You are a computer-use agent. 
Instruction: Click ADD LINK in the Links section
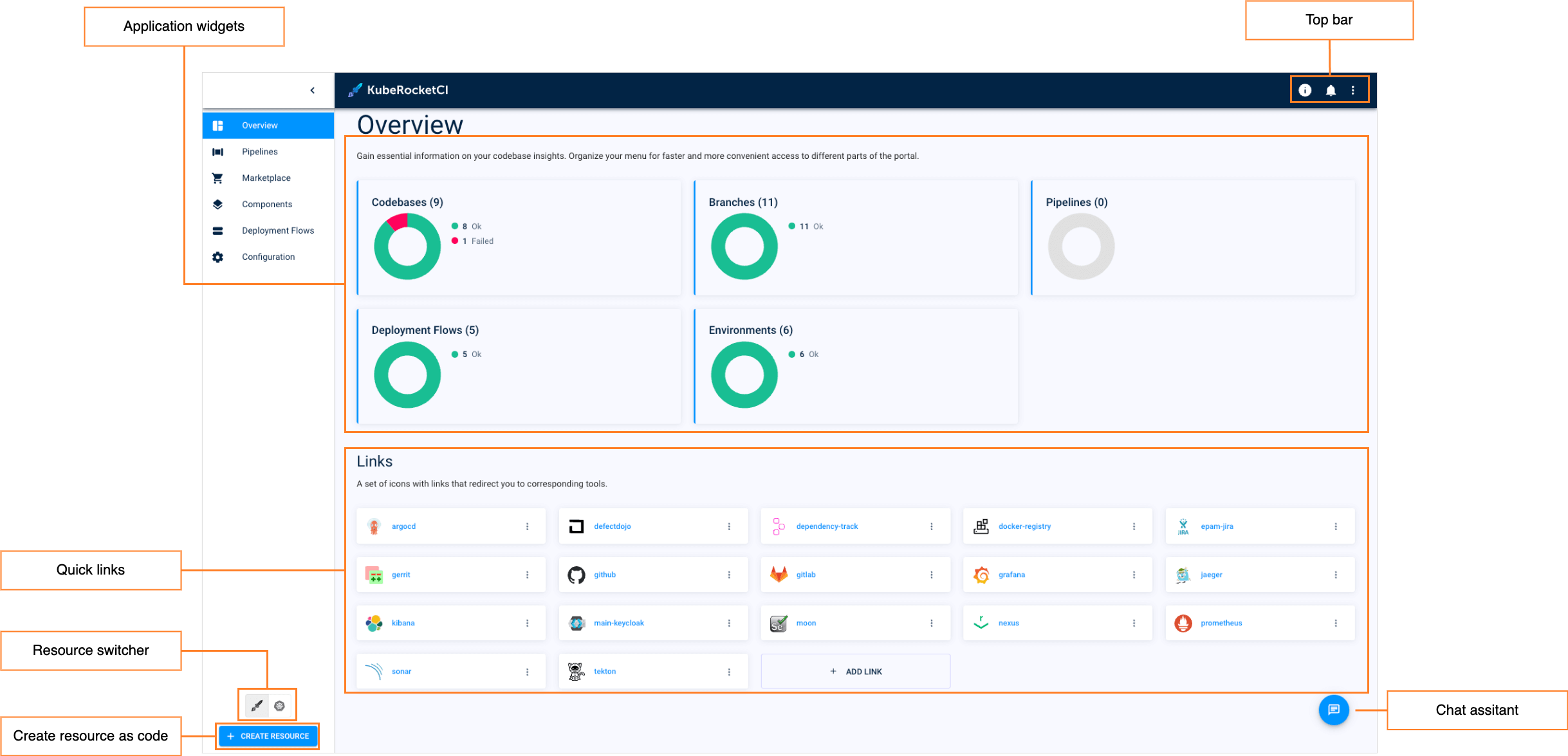pyautogui.click(x=855, y=671)
